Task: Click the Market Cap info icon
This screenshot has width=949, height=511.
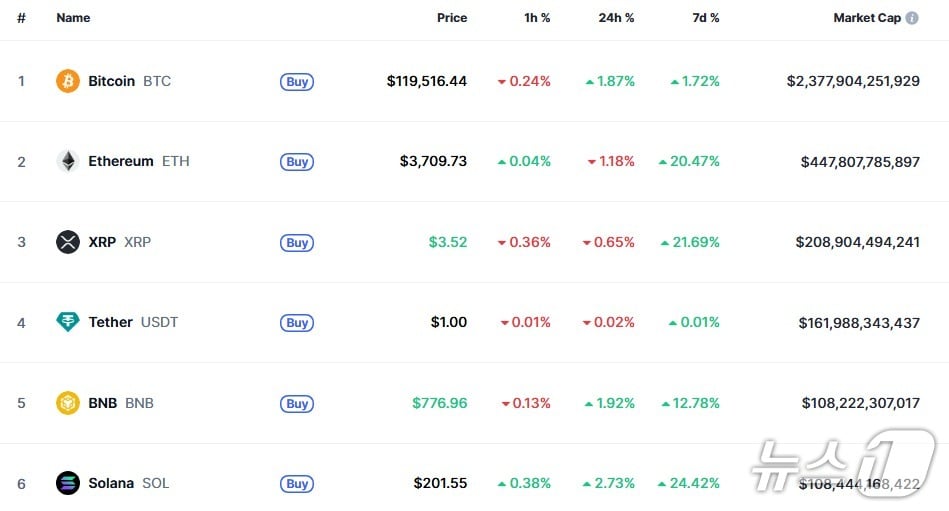Action: point(912,18)
